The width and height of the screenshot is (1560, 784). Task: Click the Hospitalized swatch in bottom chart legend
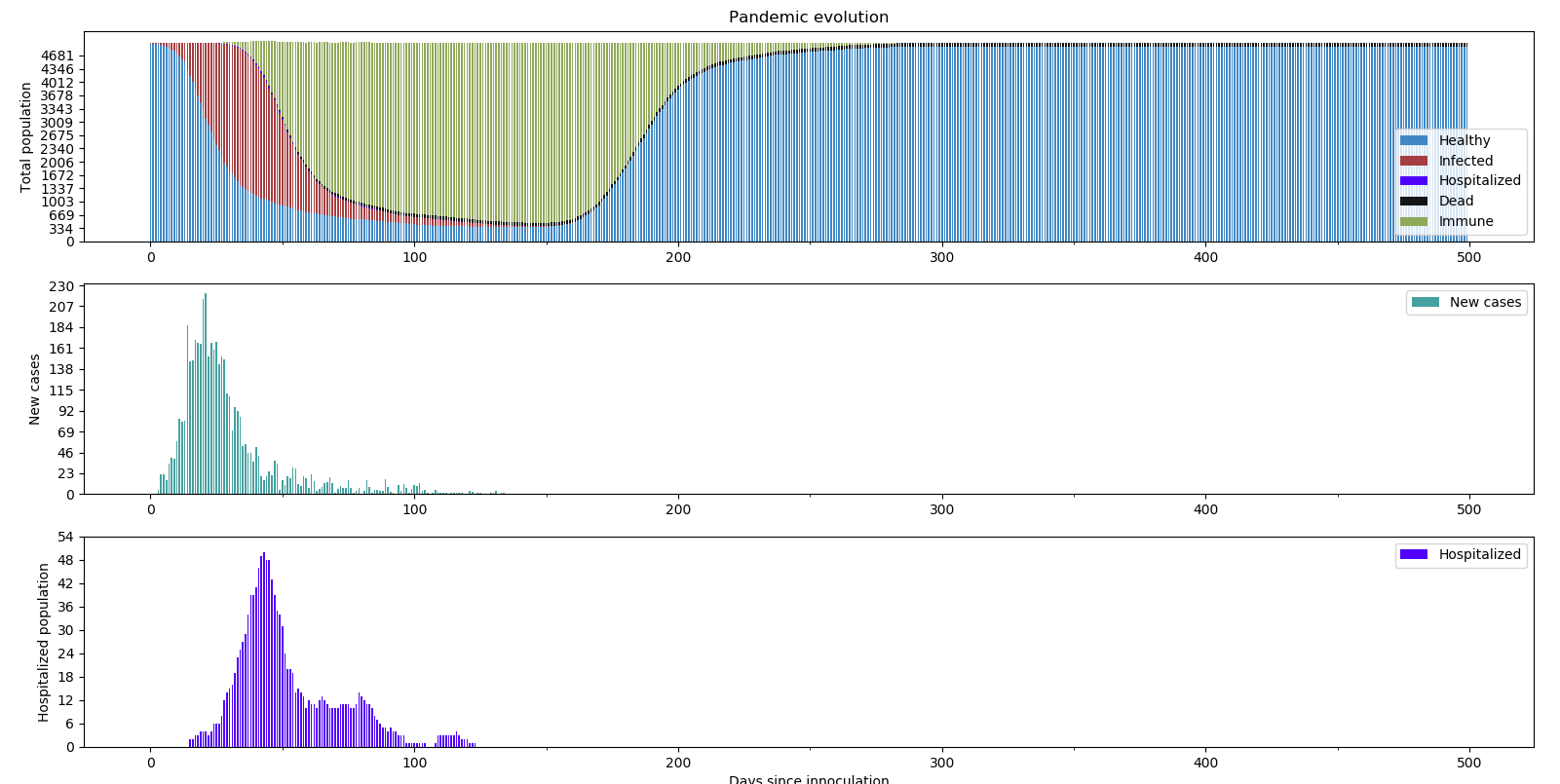click(x=1413, y=554)
